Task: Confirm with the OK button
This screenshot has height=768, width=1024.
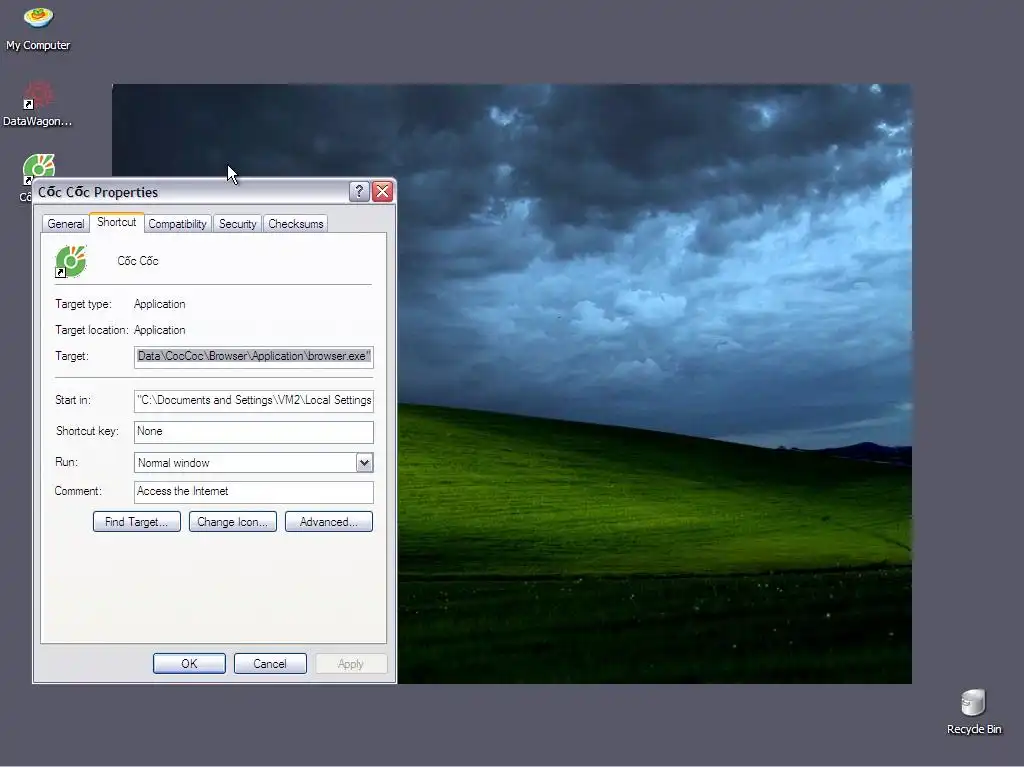Action: pos(189,664)
